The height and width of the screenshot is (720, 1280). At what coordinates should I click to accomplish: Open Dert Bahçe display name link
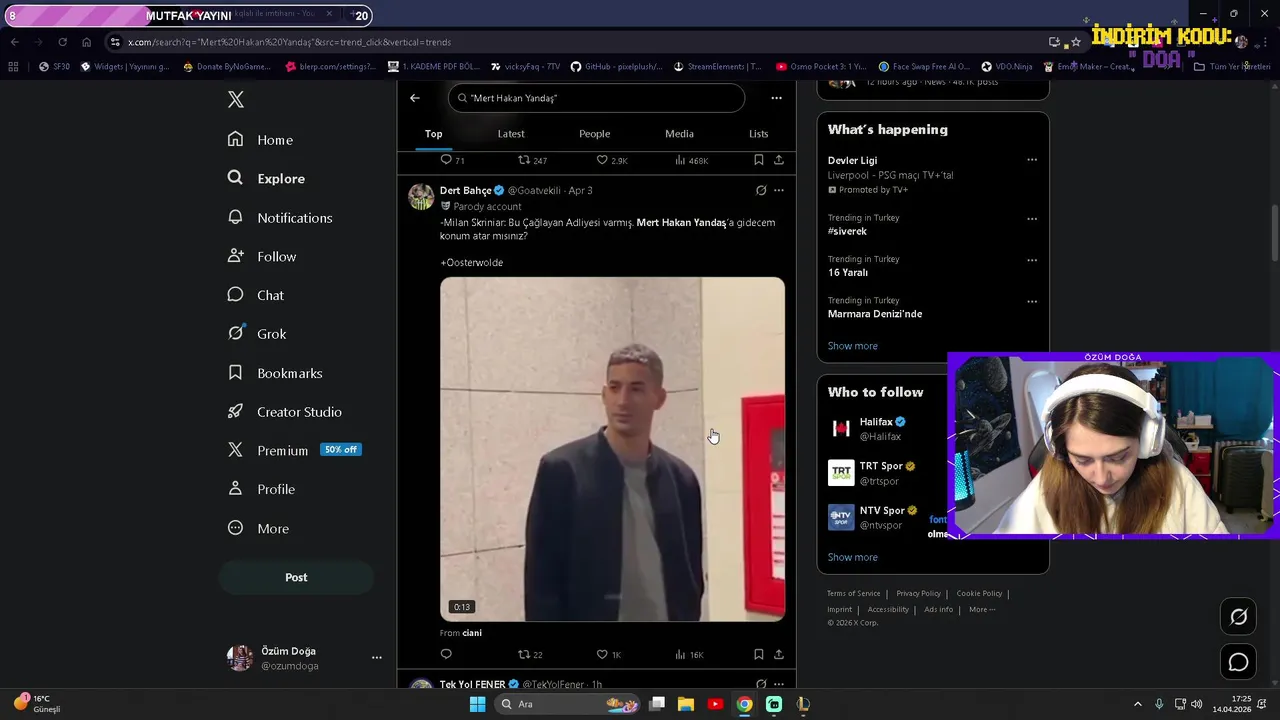click(466, 190)
